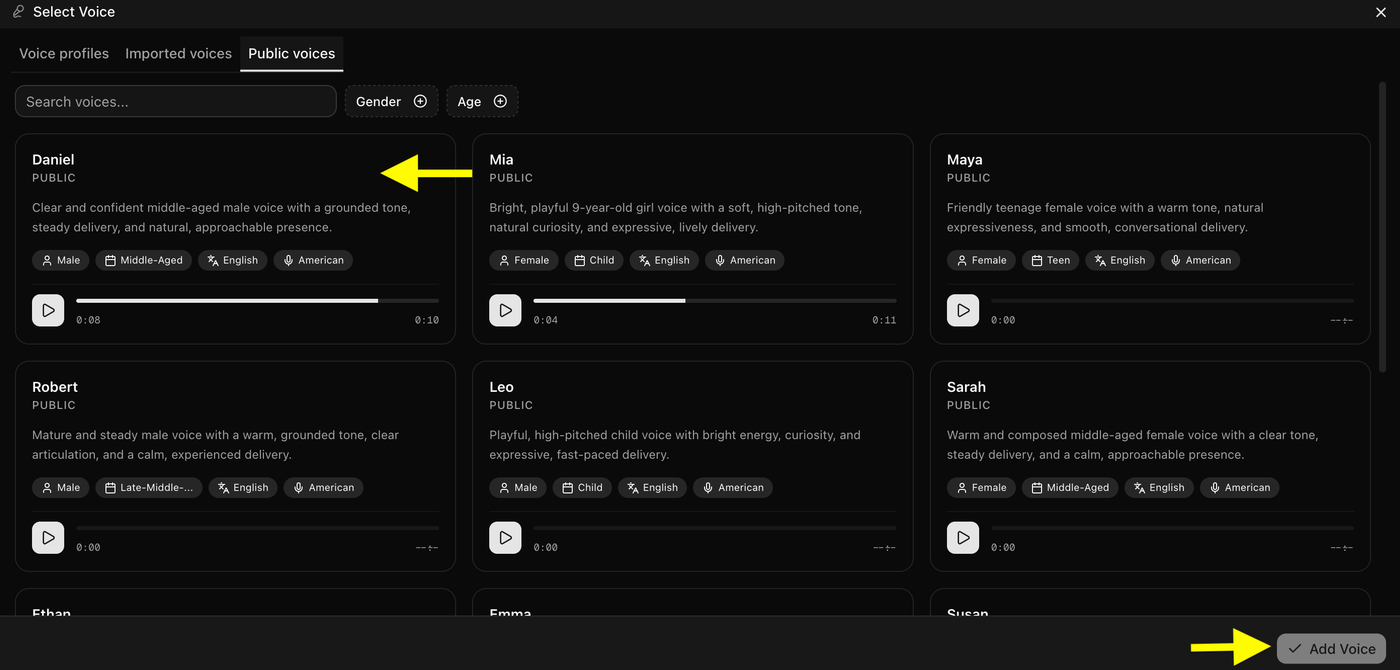Select the Public voices tab

tap(292, 54)
